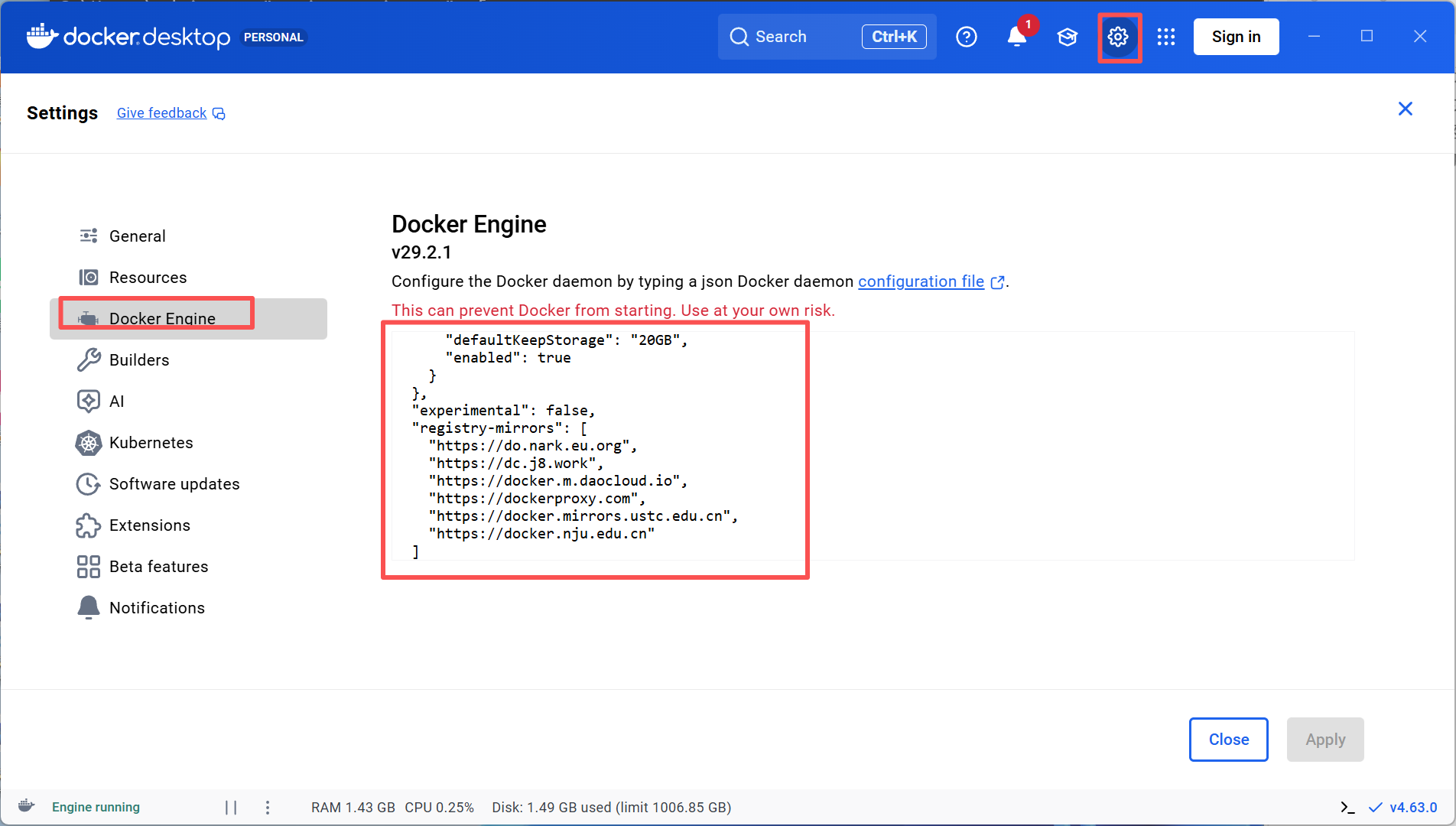This screenshot has height=826, width=1456.
Task: Open the notifications bell icon
Action: [x=1017, y=37]
